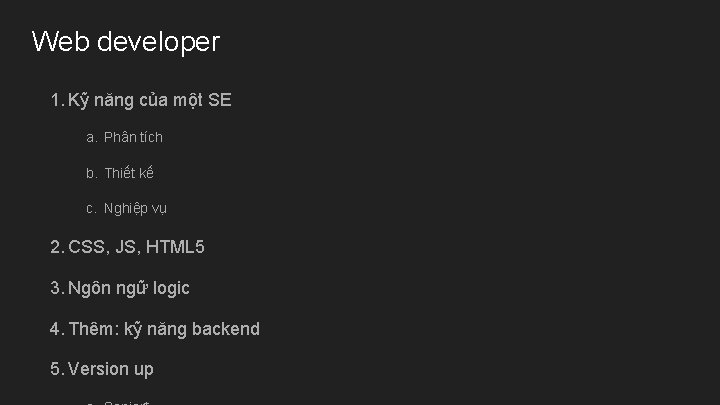Click the number '1.' list marker

tap(57, 100)
